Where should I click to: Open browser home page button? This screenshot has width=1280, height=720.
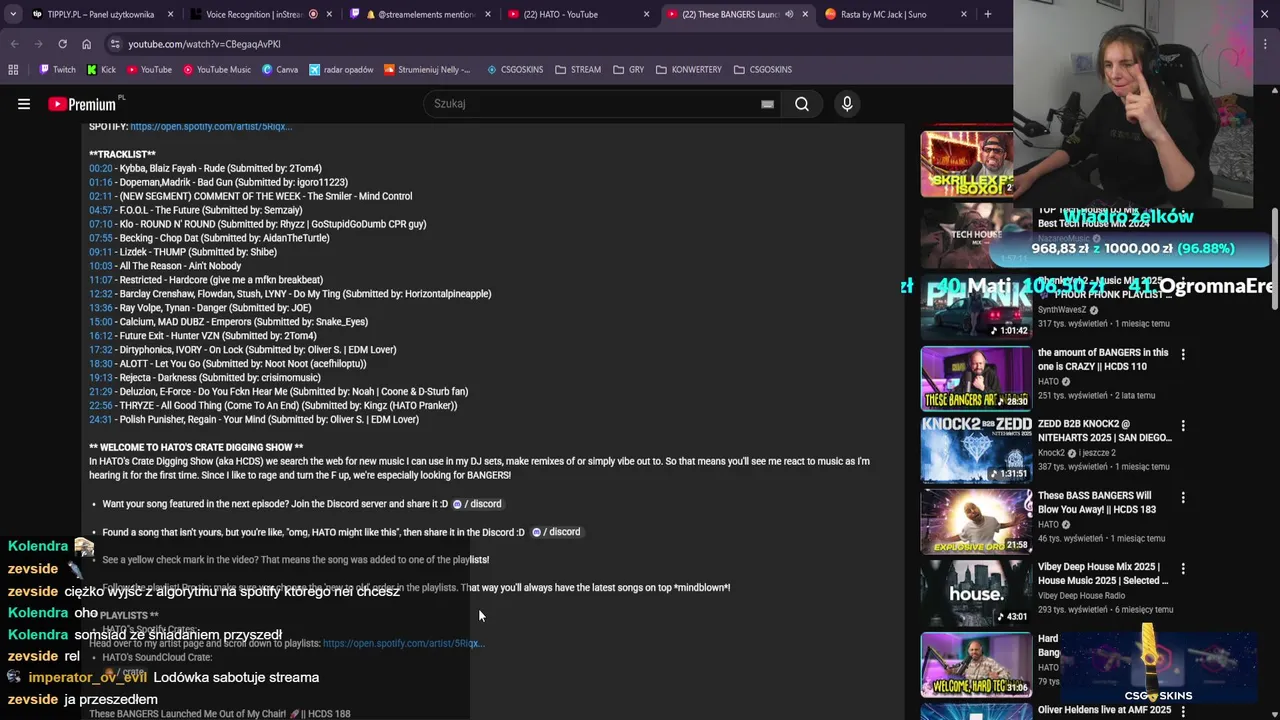click(86, 44)
